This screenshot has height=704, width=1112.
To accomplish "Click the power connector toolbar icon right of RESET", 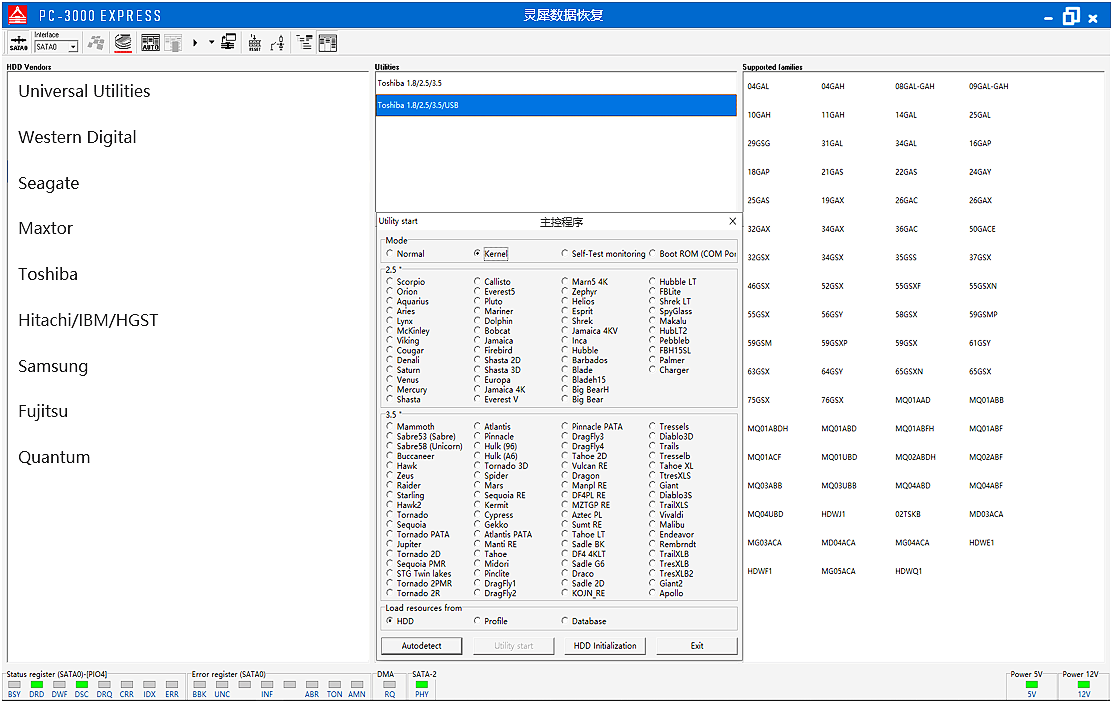I will pyautogui.click(x=278, y=43).
